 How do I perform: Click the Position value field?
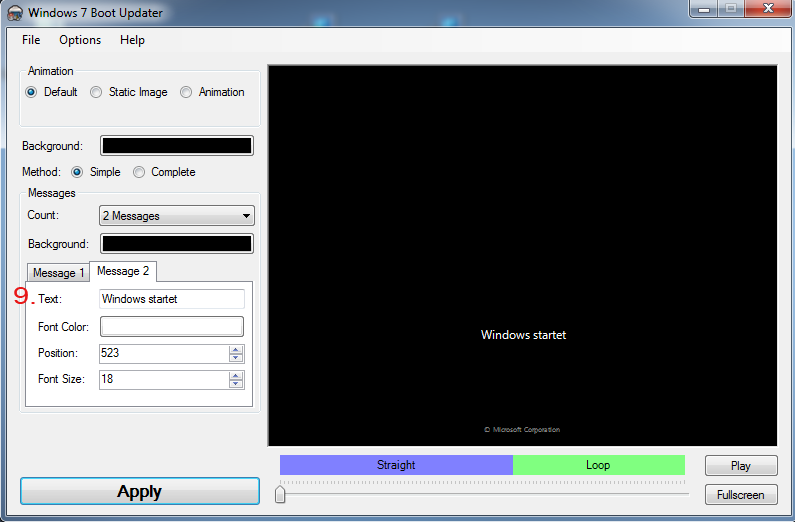coord(164,353)
